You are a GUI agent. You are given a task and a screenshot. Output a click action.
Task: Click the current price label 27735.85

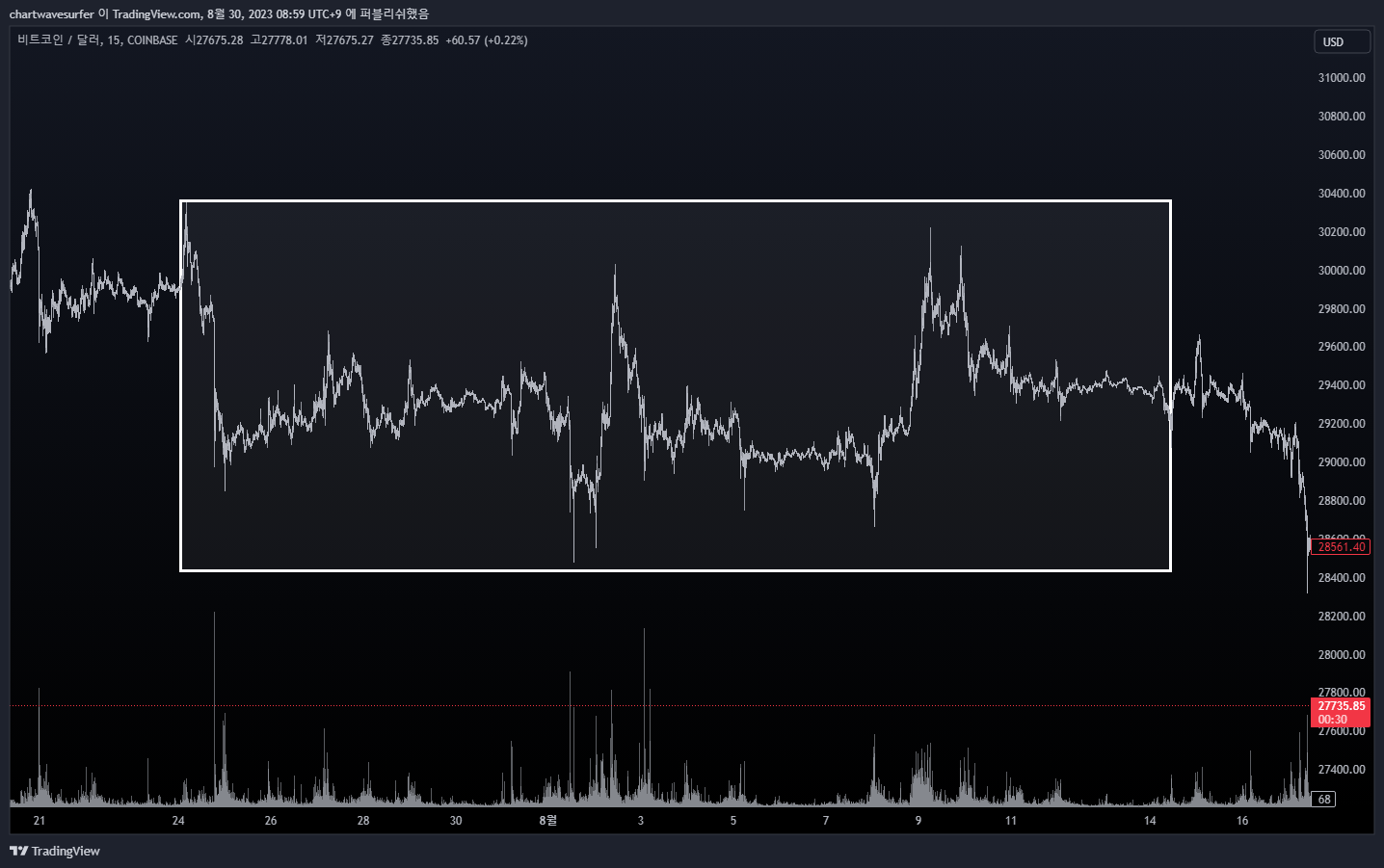coord(1342,706)
